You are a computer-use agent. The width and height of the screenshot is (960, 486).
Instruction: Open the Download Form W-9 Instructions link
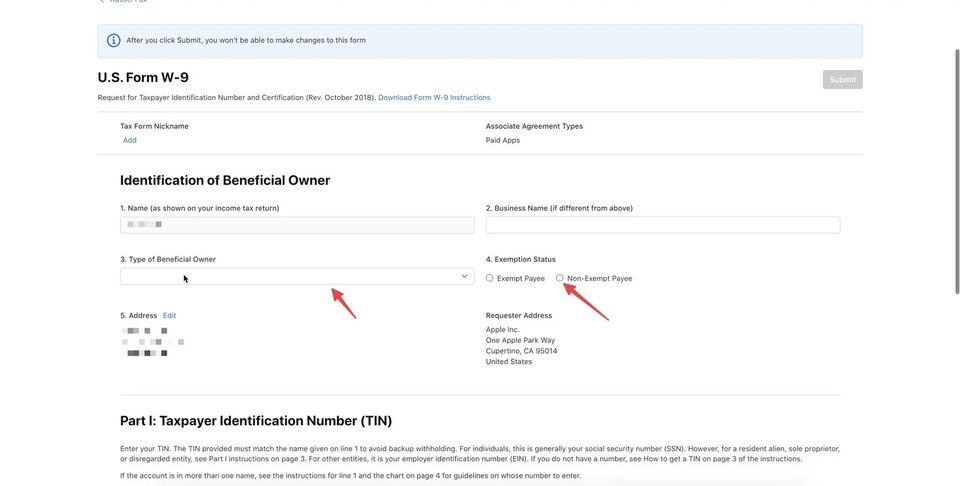pyautogui.click(x=434, y=97)
